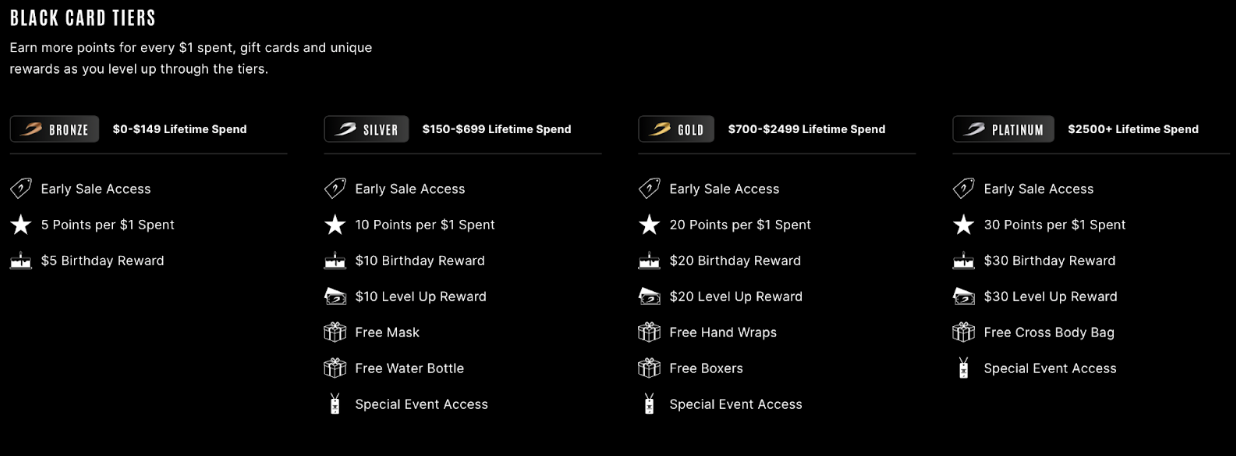The height and width of the screenshot is (456, 1236).
Task: Click the star icon next to 10 Points per $1 Spent
Action: [335, 225]
